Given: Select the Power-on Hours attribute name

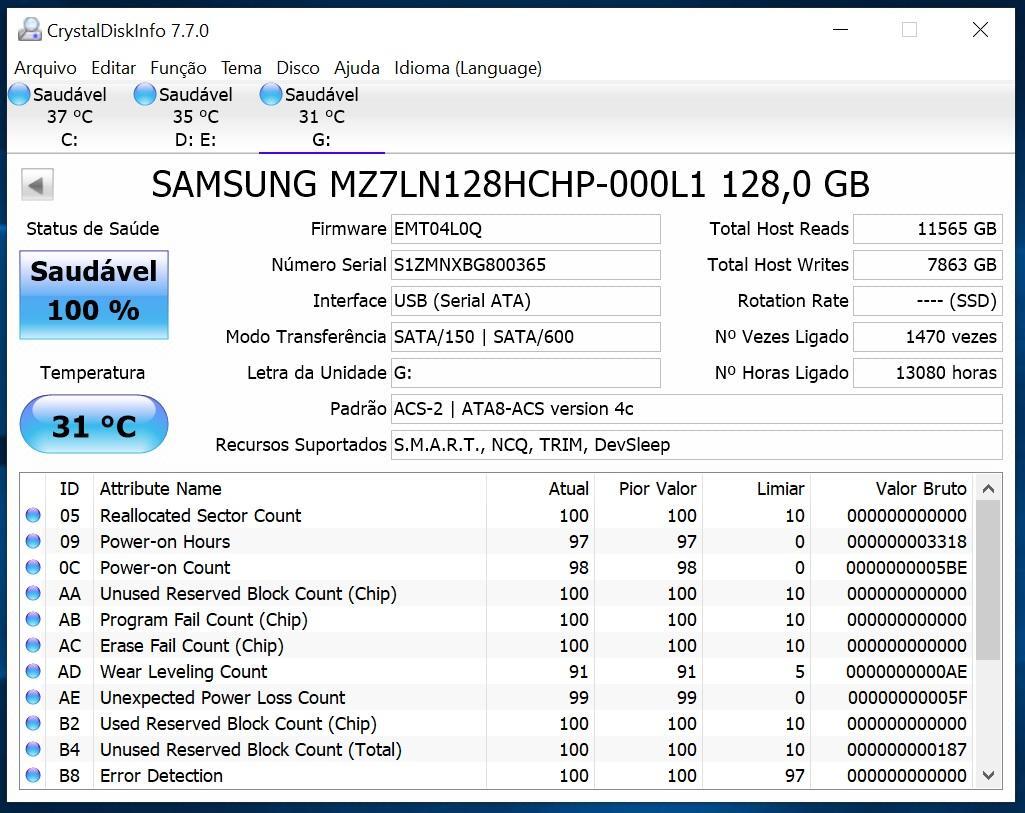Looking at the screenshot, I should pyautogui.click(x=165, y=542).
